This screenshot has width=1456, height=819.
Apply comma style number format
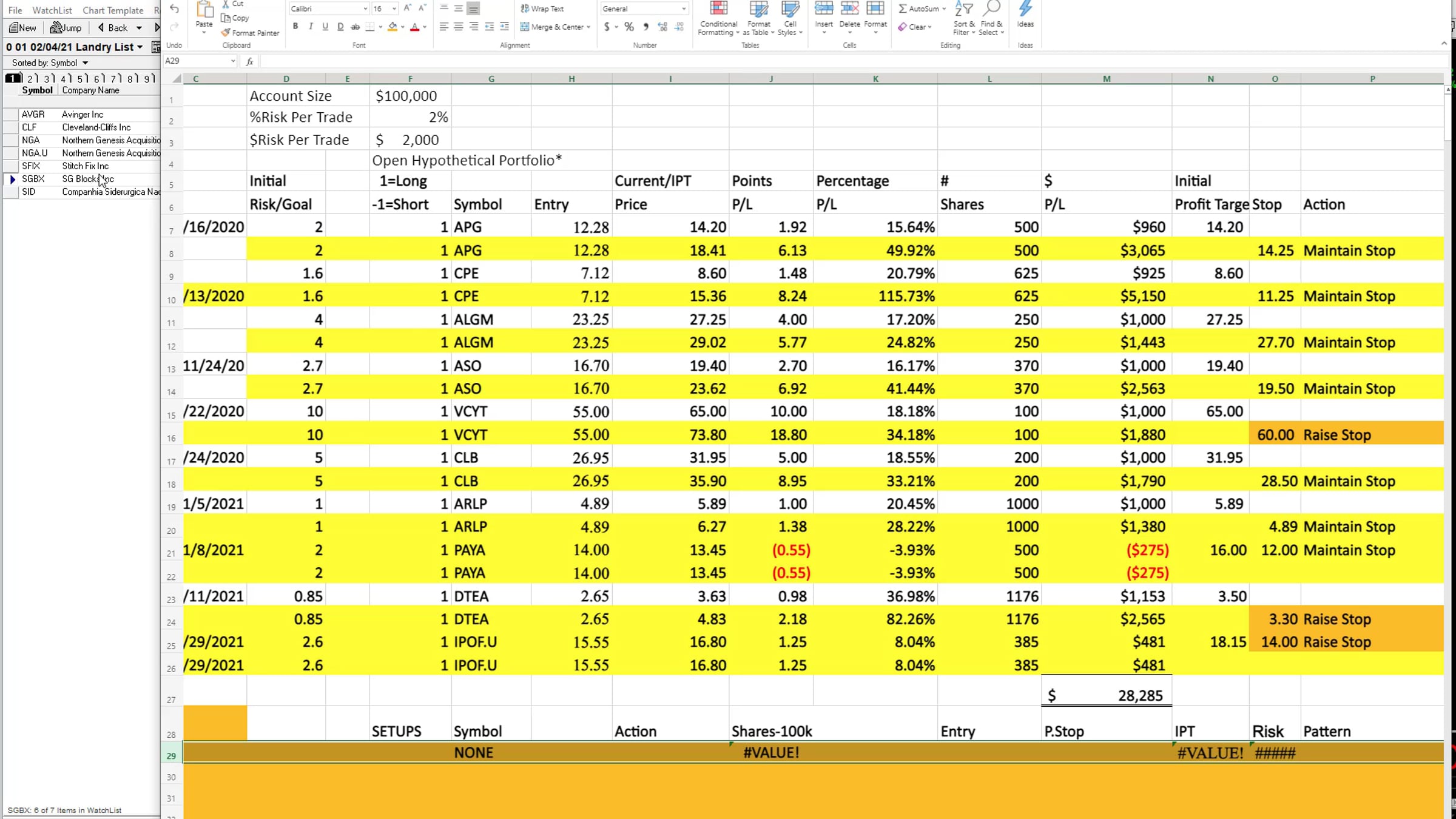click(x=645, y=27)
